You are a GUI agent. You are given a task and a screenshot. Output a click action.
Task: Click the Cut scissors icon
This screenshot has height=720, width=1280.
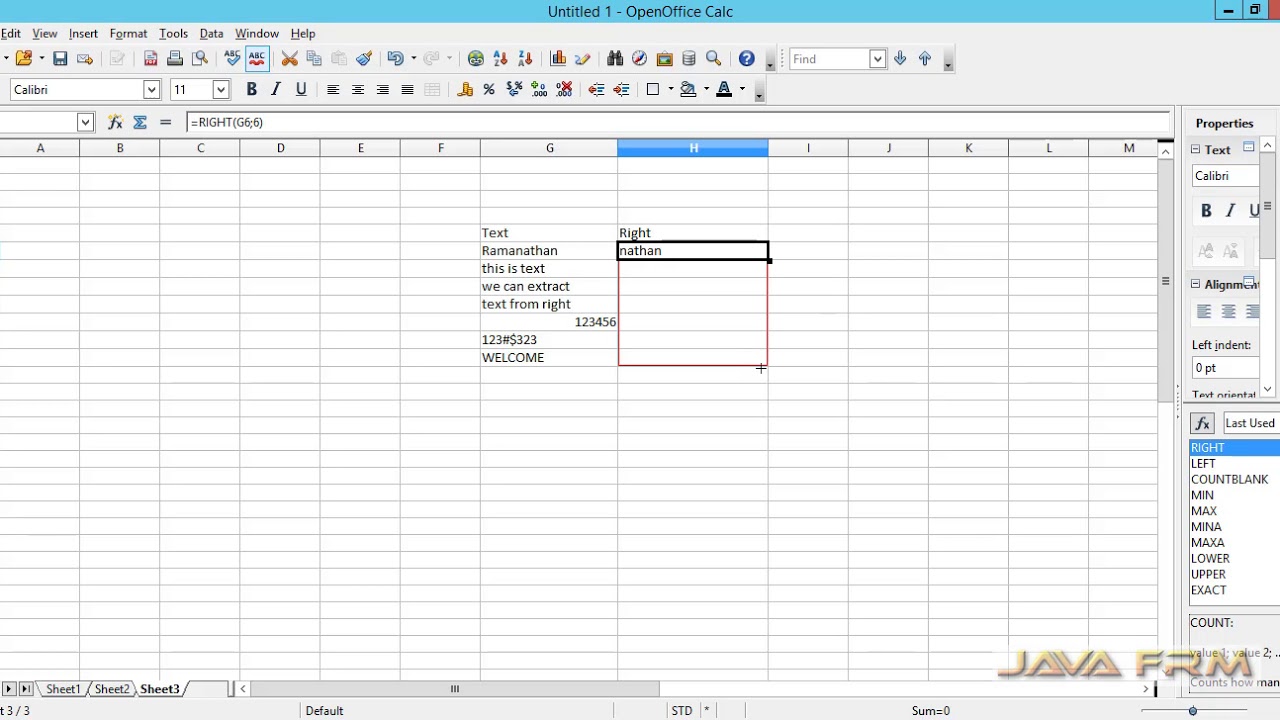coord(289,59)
